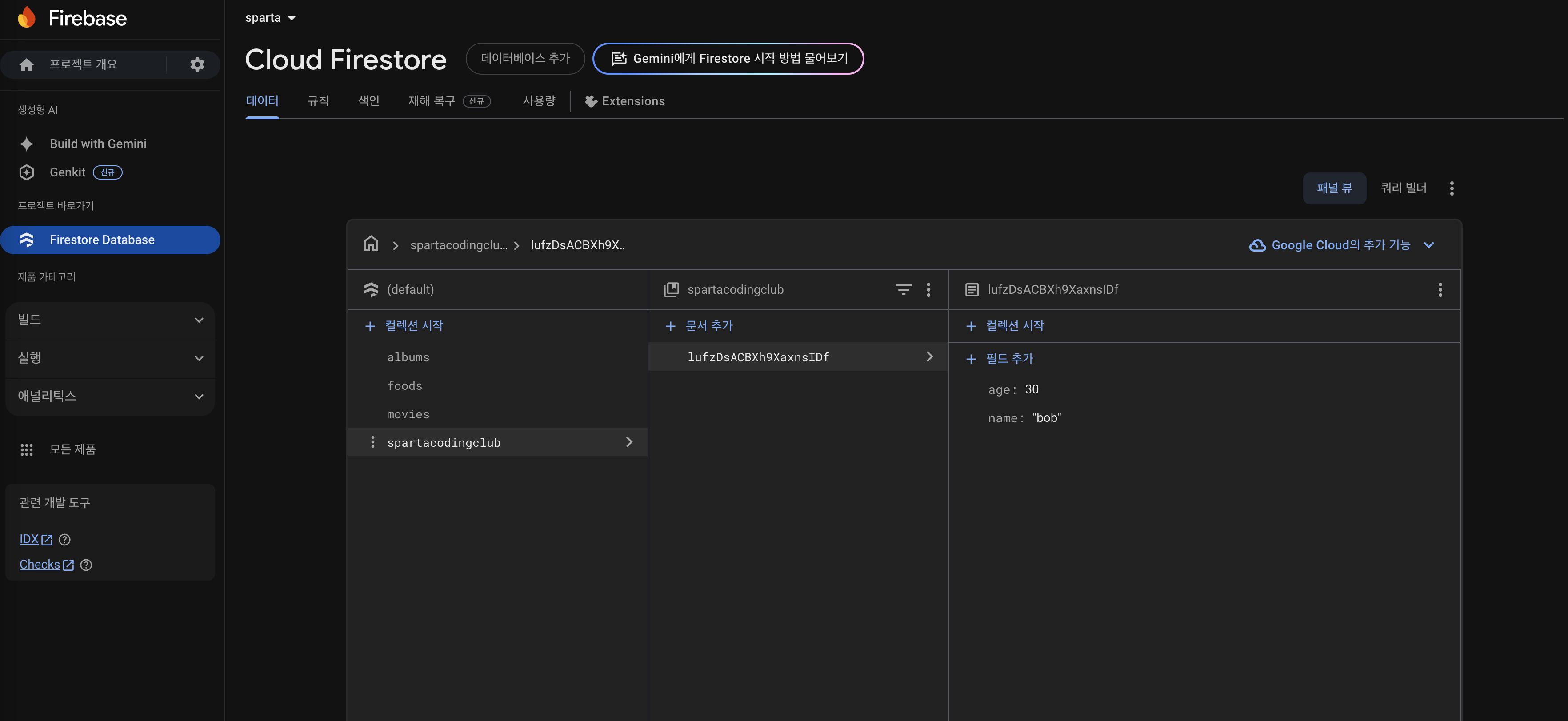Click plus icon for 필드 추가
This screenshot has height=721, width=1568.
pyautogui.click(x=971, y=359)
